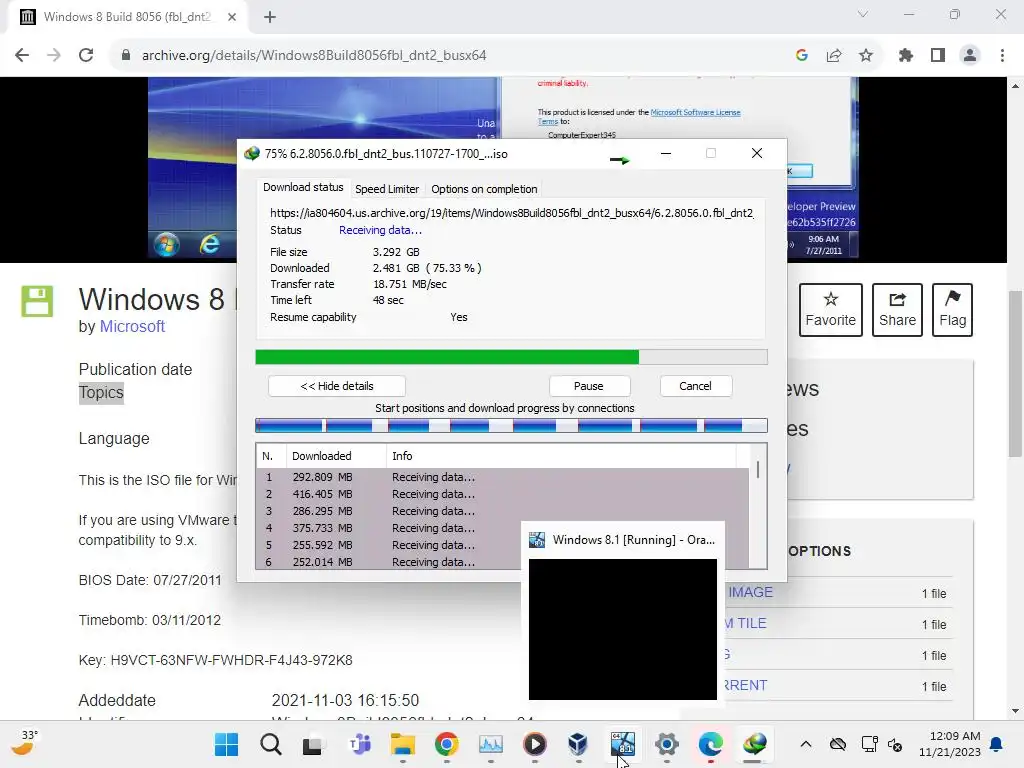
Task: Cancel the ISO download
Action: [x=696, y=386]
